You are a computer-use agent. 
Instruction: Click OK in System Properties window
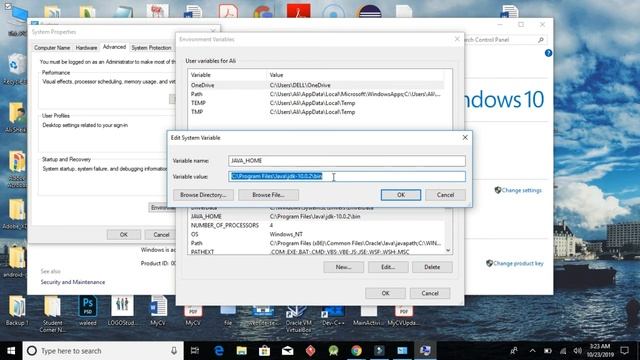124,235
